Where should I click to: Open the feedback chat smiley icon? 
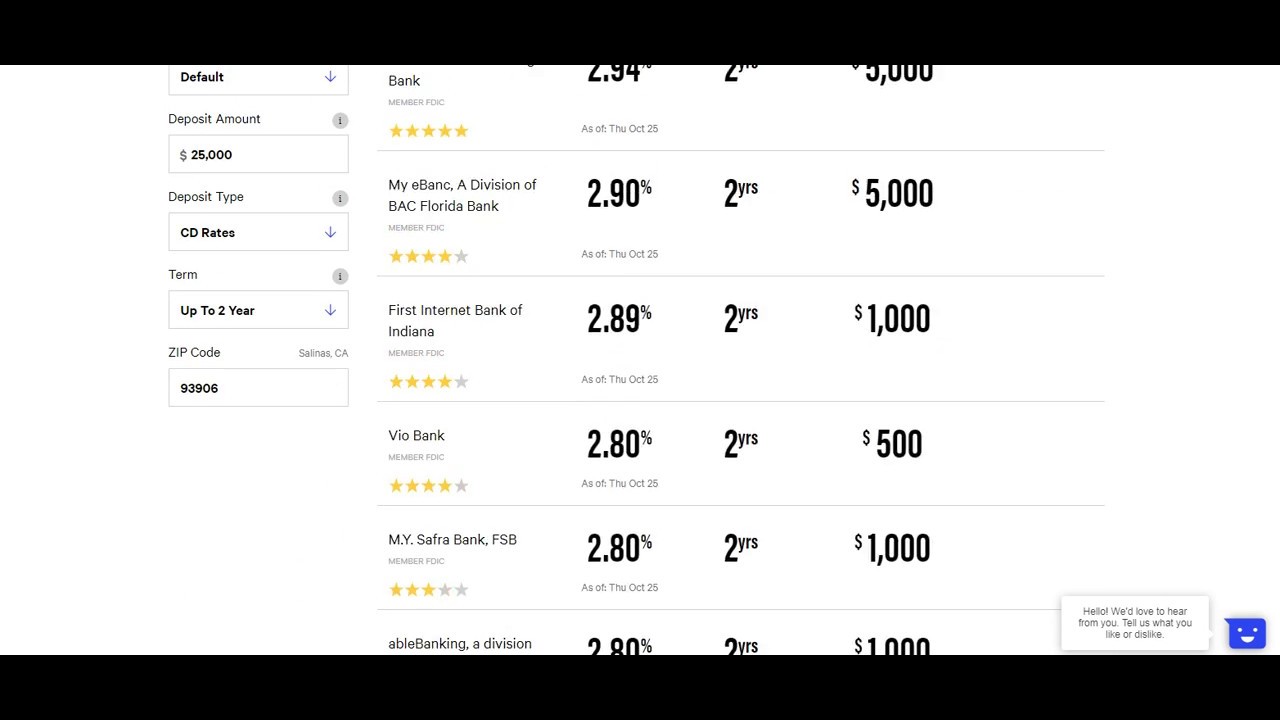1246,633
